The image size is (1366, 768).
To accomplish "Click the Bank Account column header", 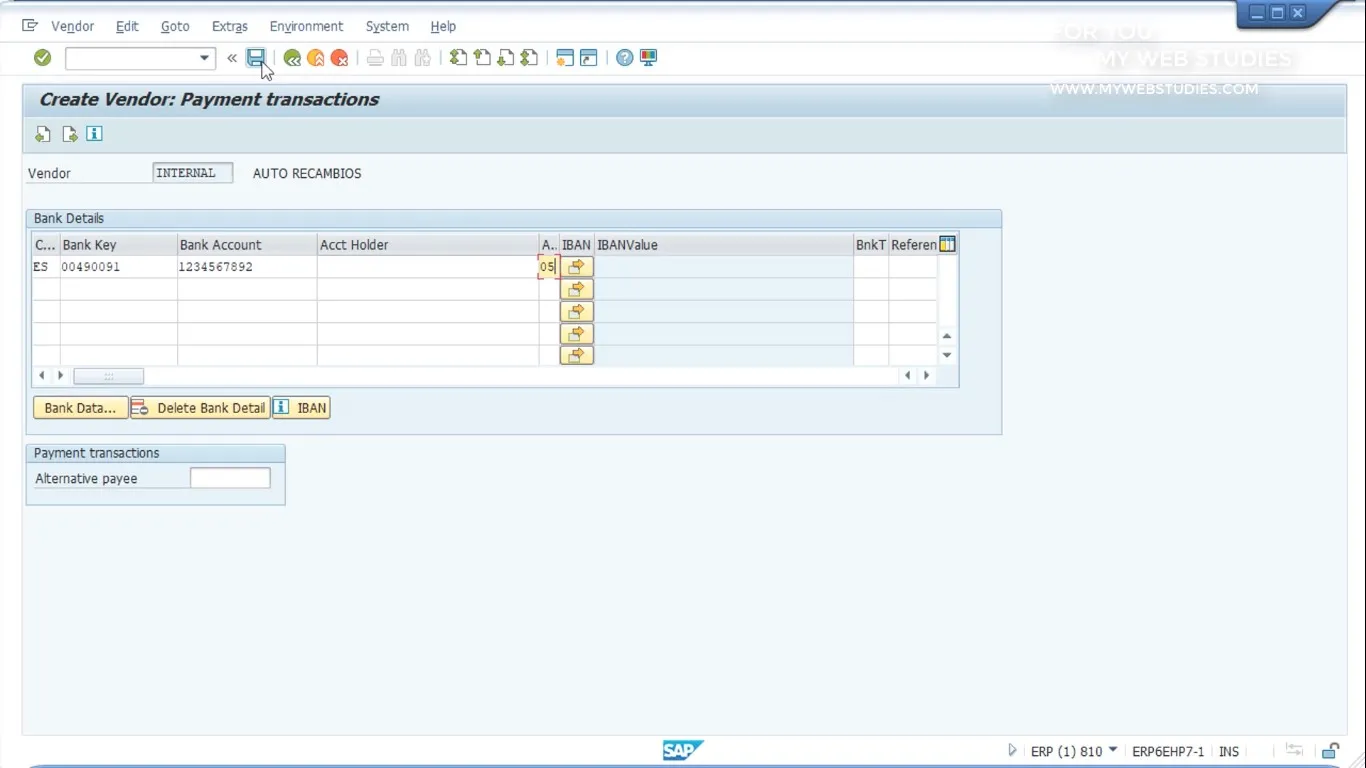I will [x=247, y=245].
